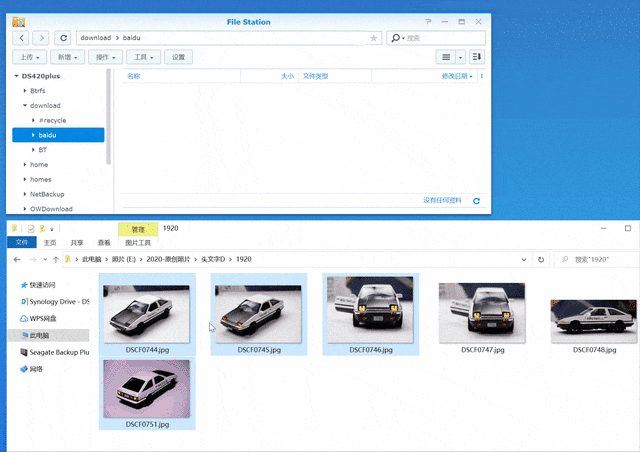Click the 设置 settings button
640x452 pixels.
(178, 57)
